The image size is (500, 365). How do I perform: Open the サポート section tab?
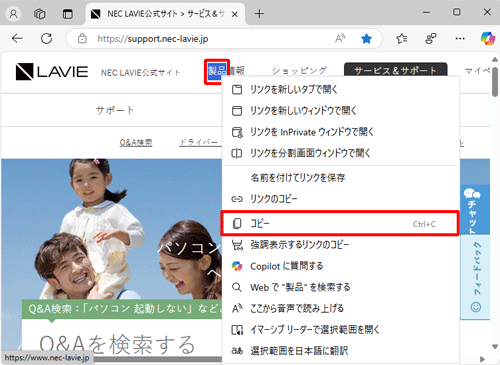point(115,110)
